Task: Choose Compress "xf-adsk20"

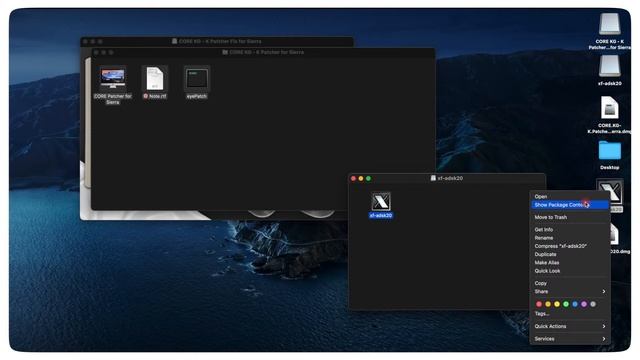Action: click(560, 246)
